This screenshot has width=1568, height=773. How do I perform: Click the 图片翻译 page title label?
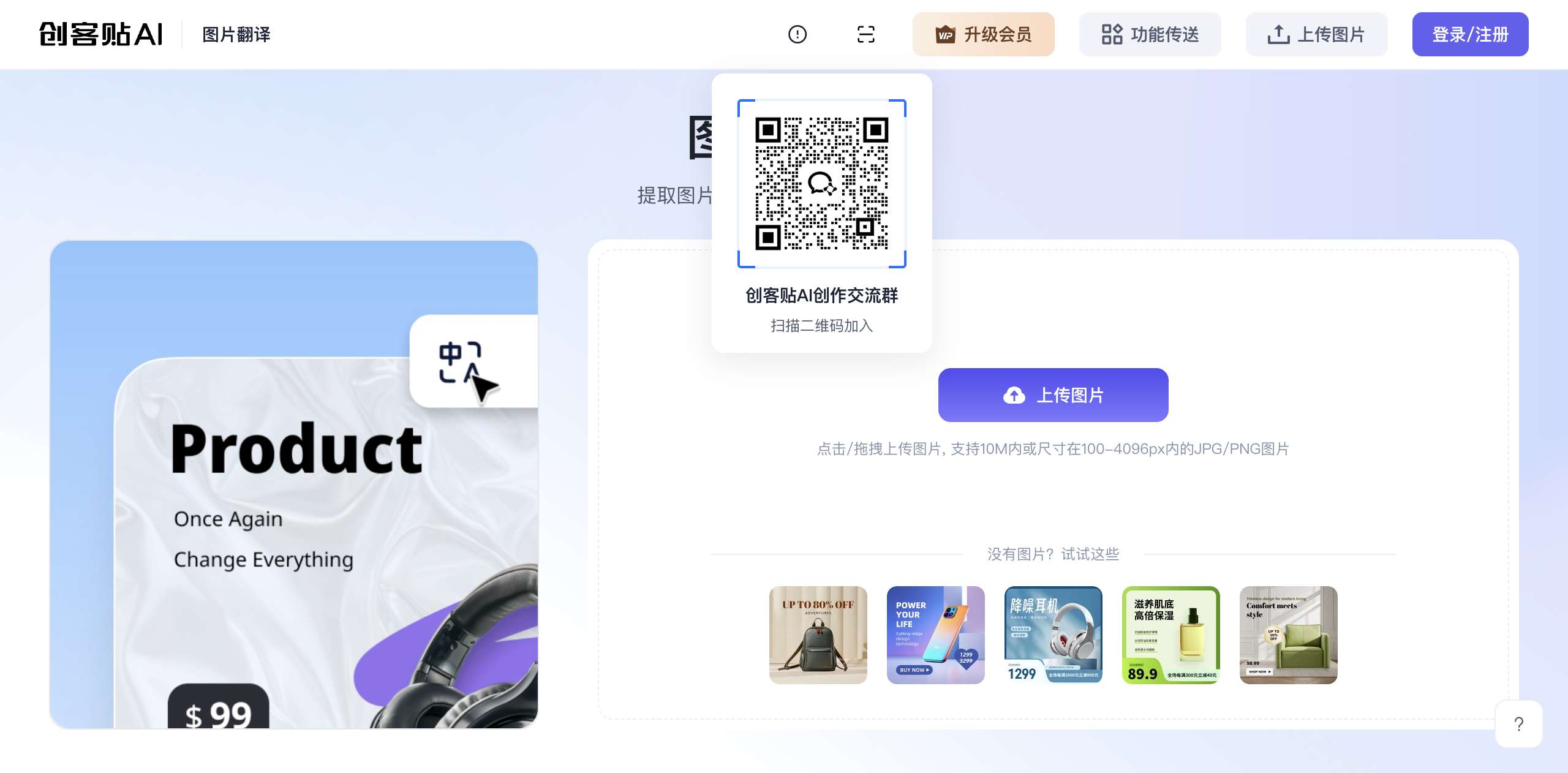point(236,34)
